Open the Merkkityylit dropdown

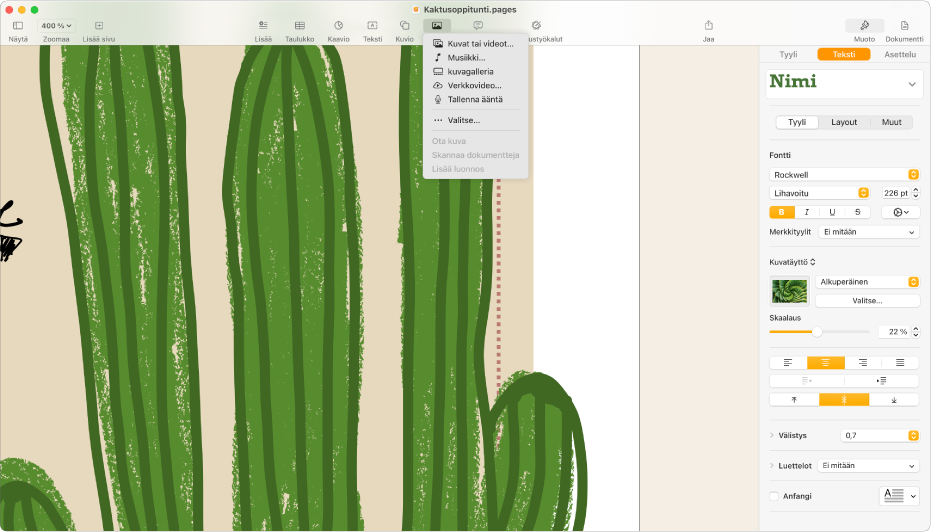click(x=867, y=232)
